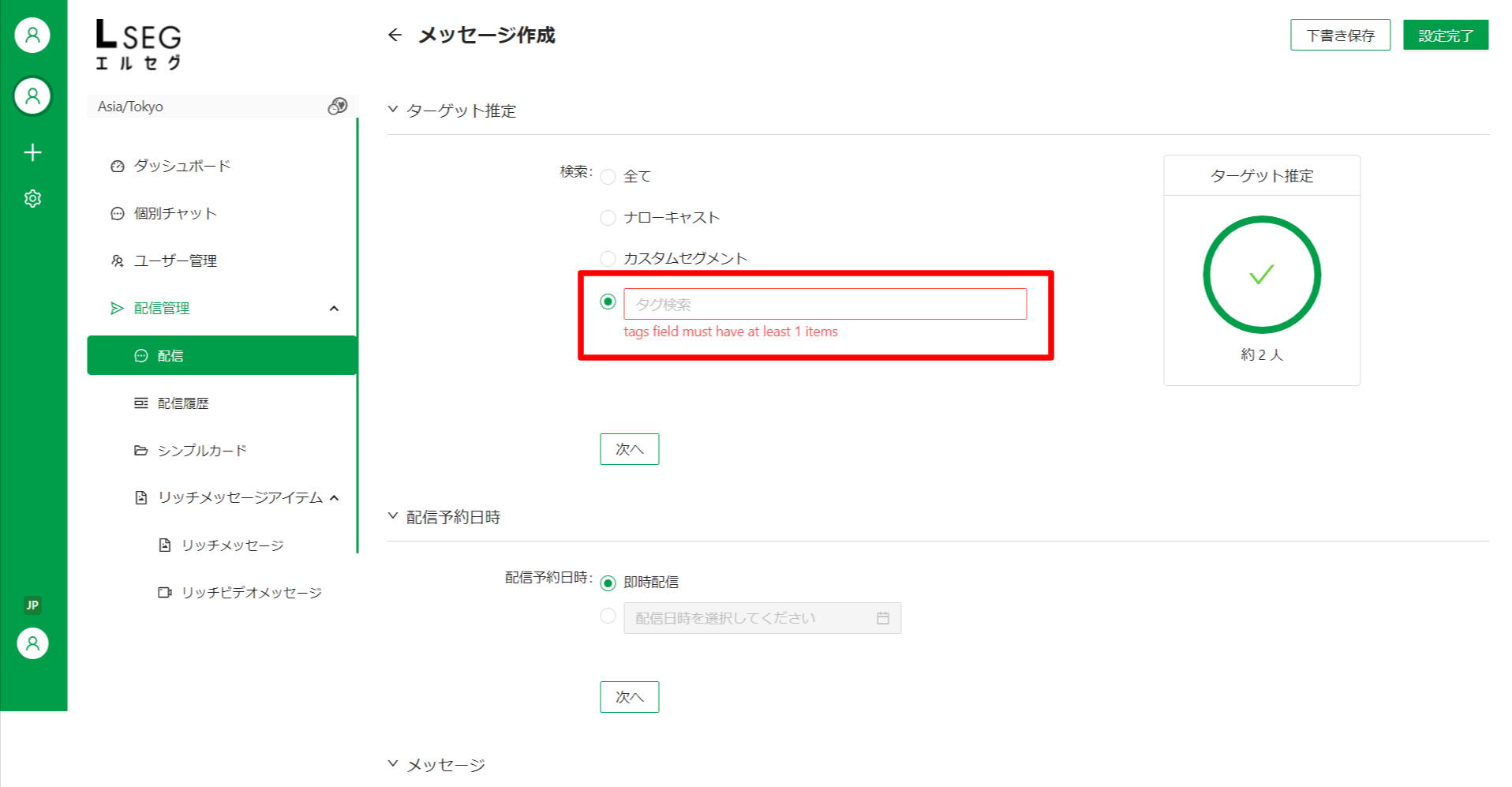
Task: Select the カスタムセグメント radio button
Action: [608, 258]
